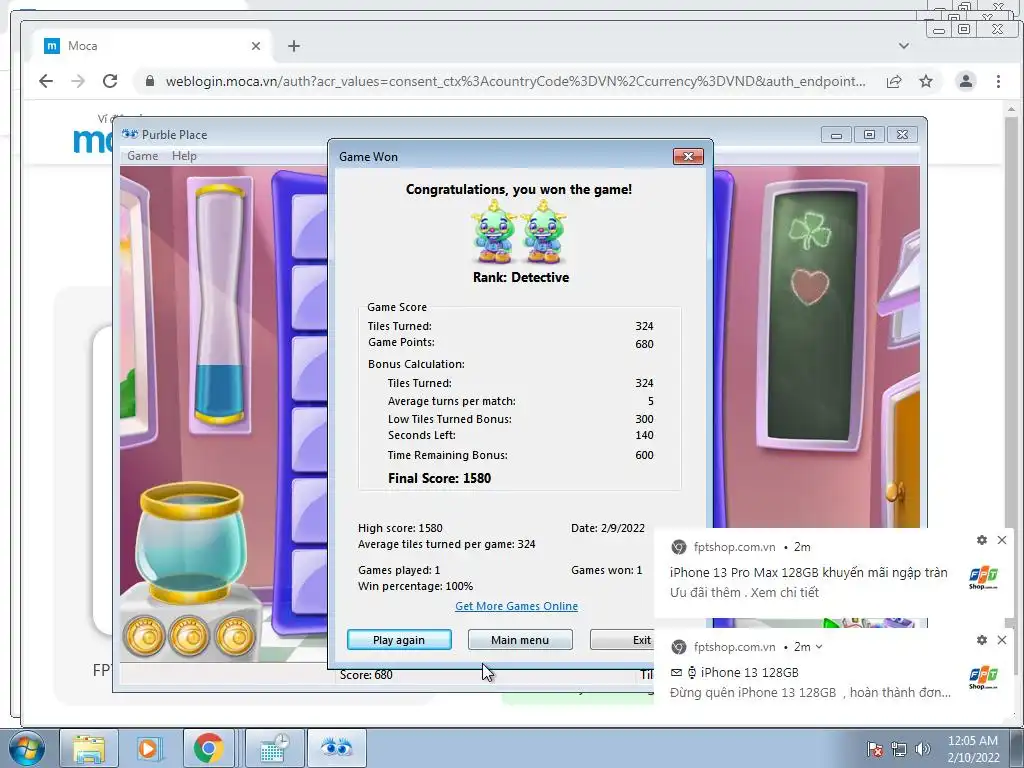Open Windows Media Player from the taskbar

click(x=148, y=748)
